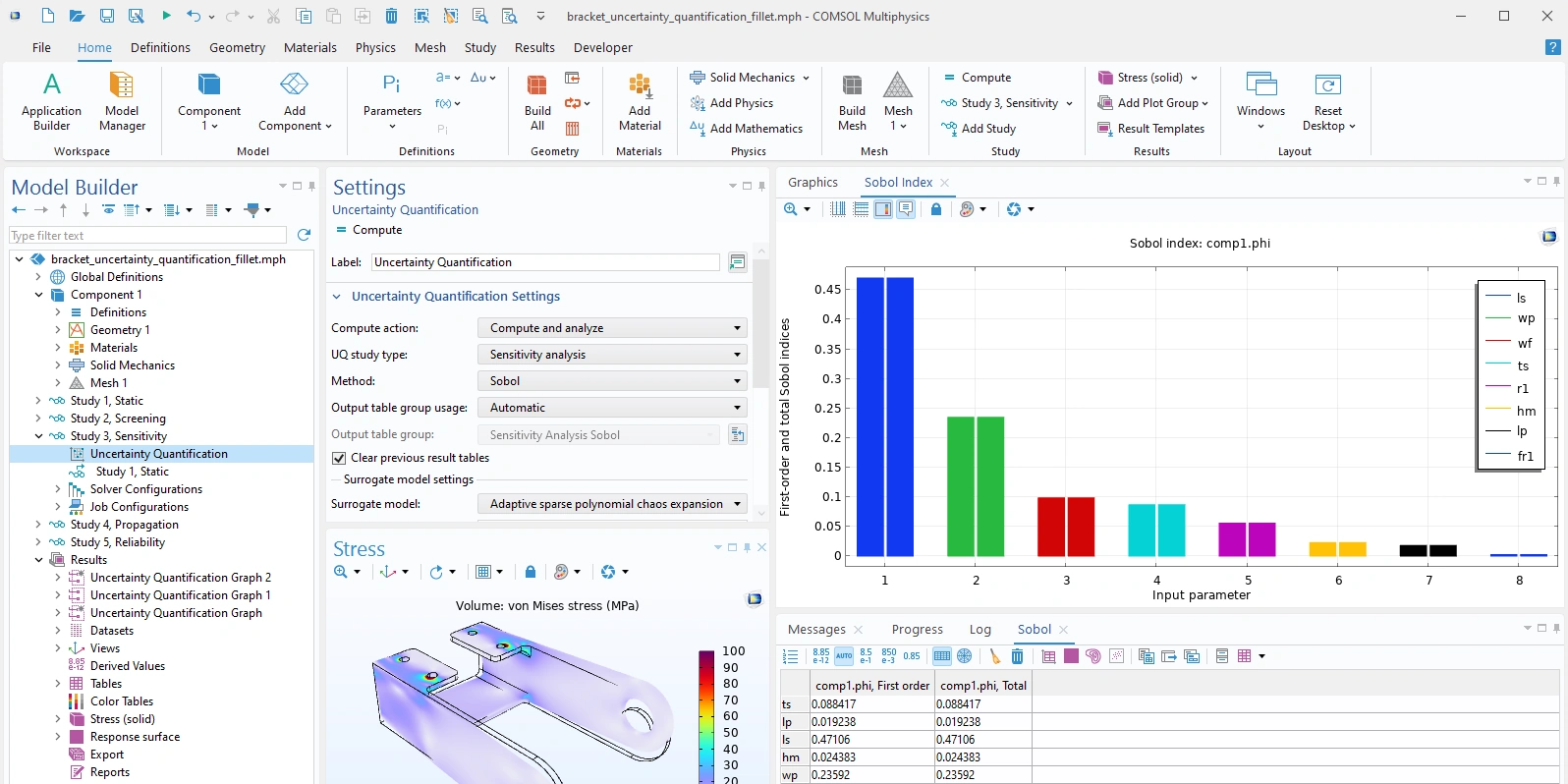Image resolution: width=1568 pixels, height=784 pixels.
Task: Uncheck Clear previous result tables
Action: [x=339, y=458]
